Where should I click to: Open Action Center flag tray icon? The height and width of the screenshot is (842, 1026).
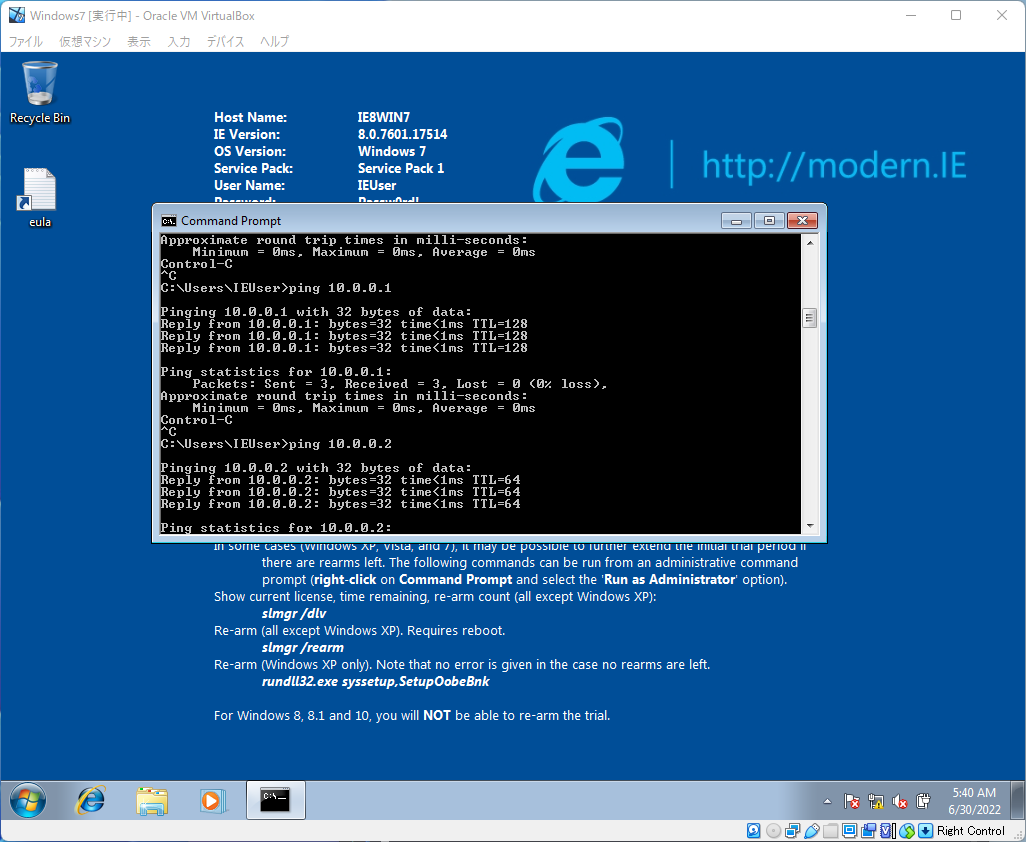tap(851, 801)
